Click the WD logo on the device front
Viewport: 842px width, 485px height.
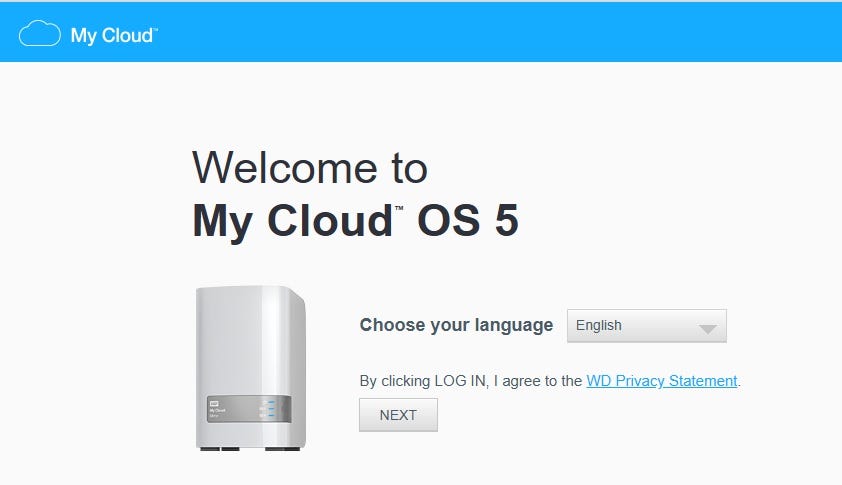click(213, 402)
